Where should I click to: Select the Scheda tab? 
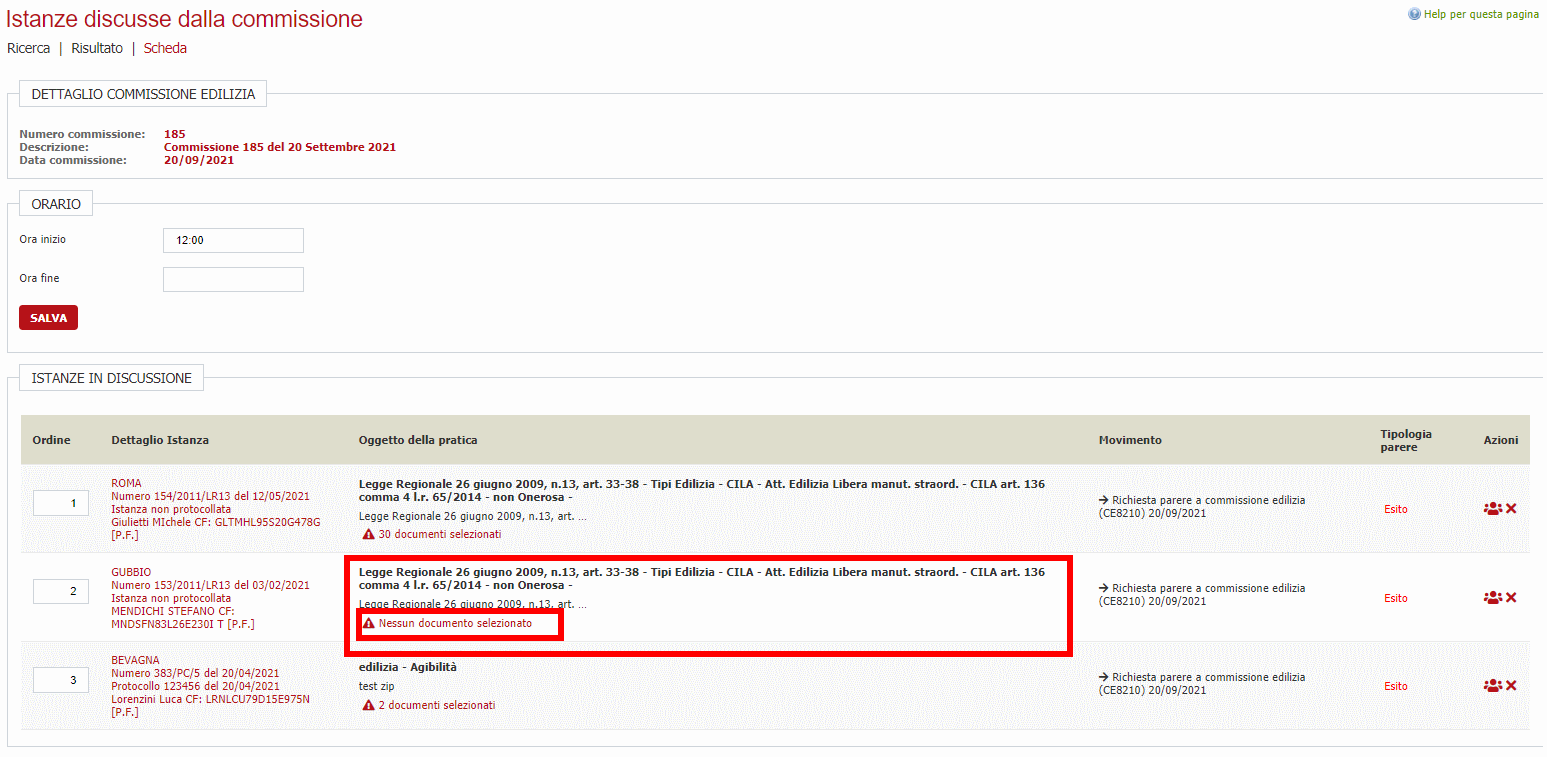click(165, 48)
